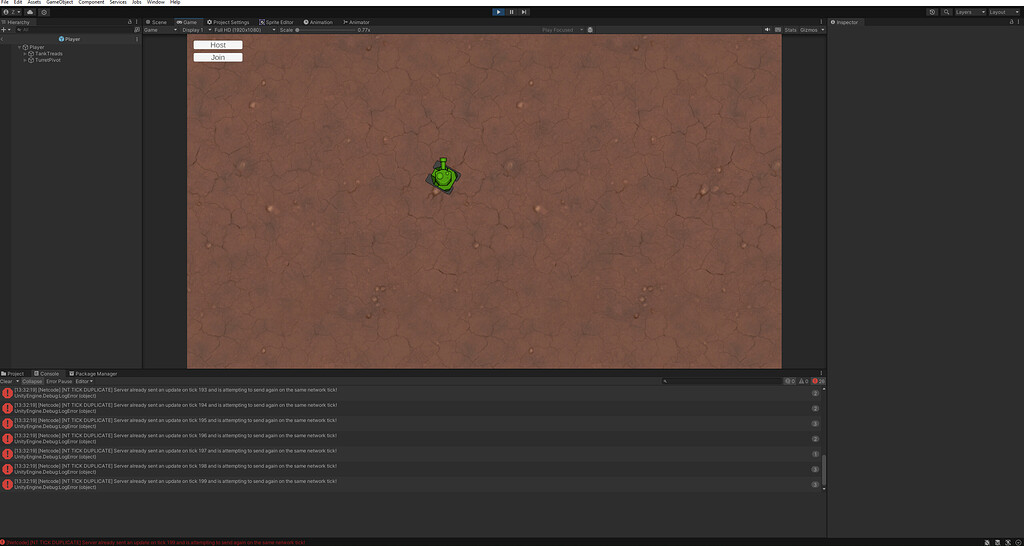Click the game view Scale slider
The width and height of the screenshot is (1024, 546).
325,30
